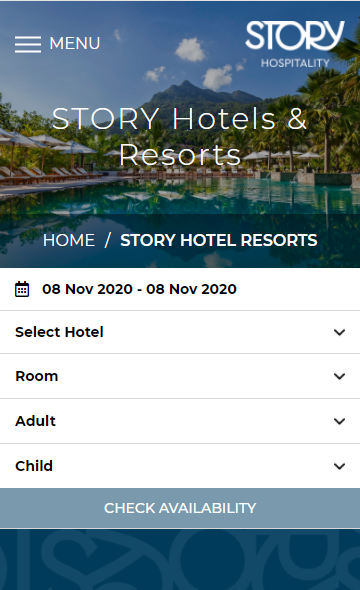Click the STORY Hotels & Resorts heading
Screen dimensions: 360x590
(x=180, y=136)
